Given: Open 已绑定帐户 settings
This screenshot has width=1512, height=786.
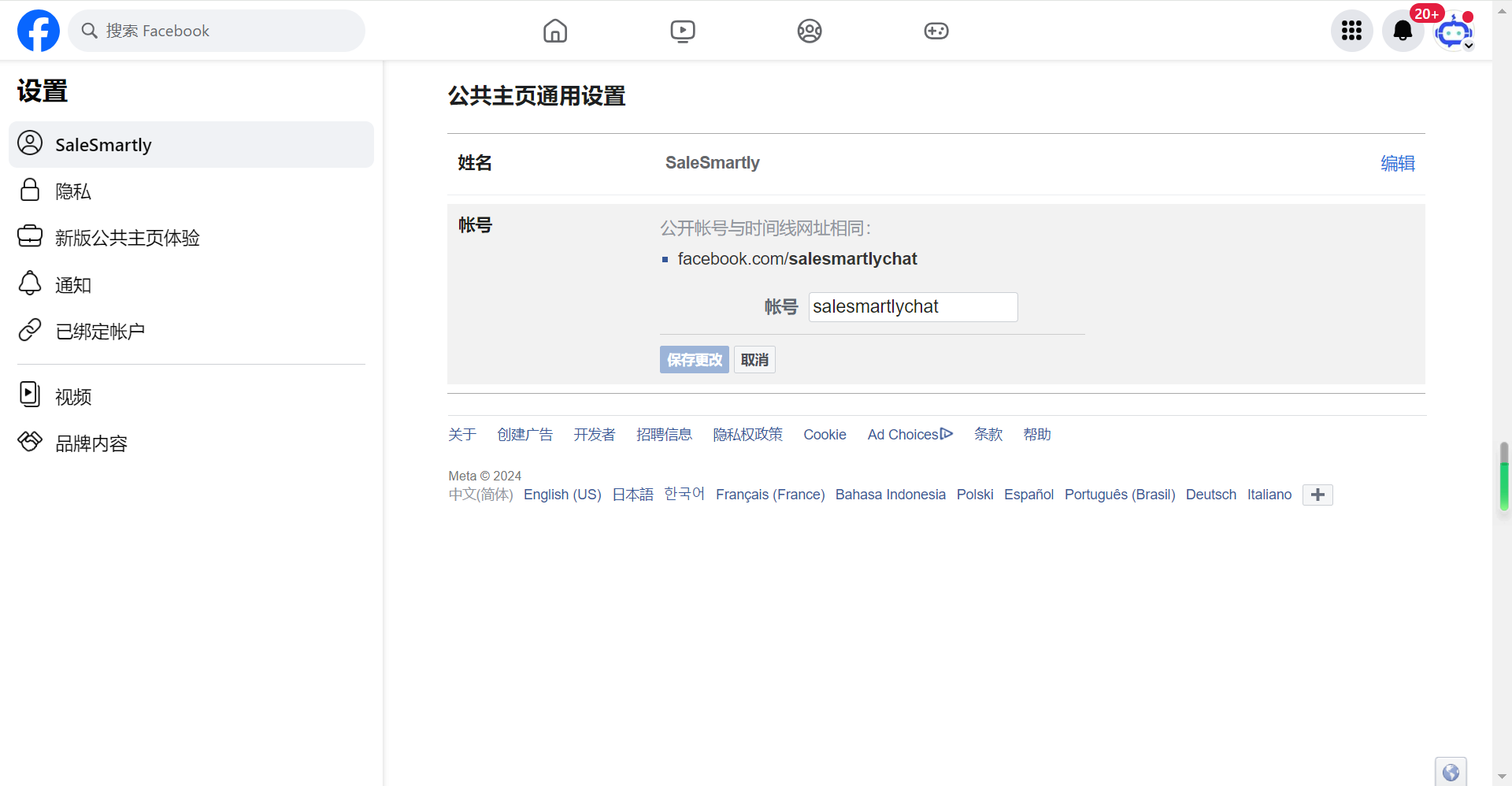Looking at the screenshot, I should coord(100,331).
